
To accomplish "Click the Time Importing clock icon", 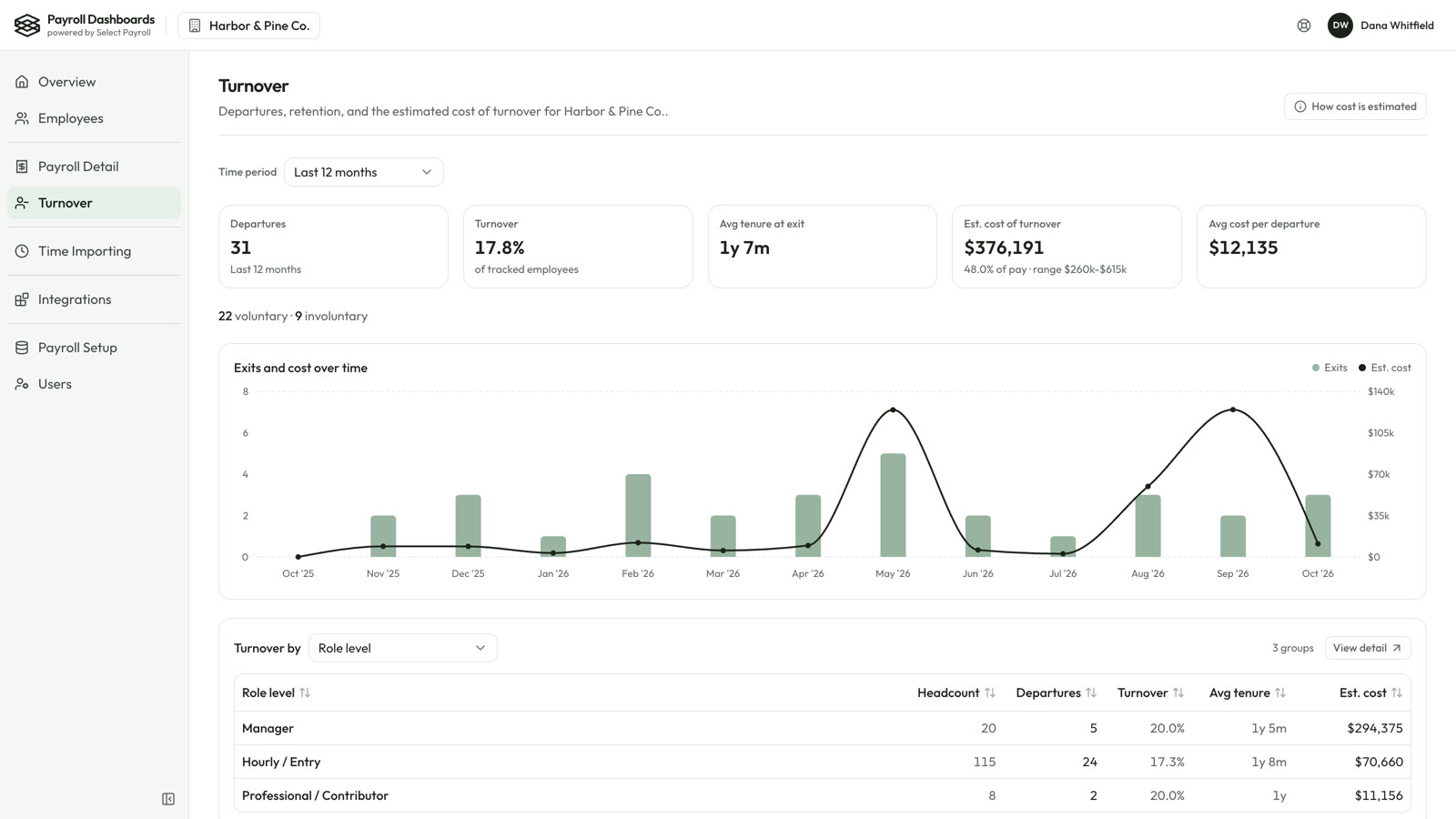I will pos(22,251).
